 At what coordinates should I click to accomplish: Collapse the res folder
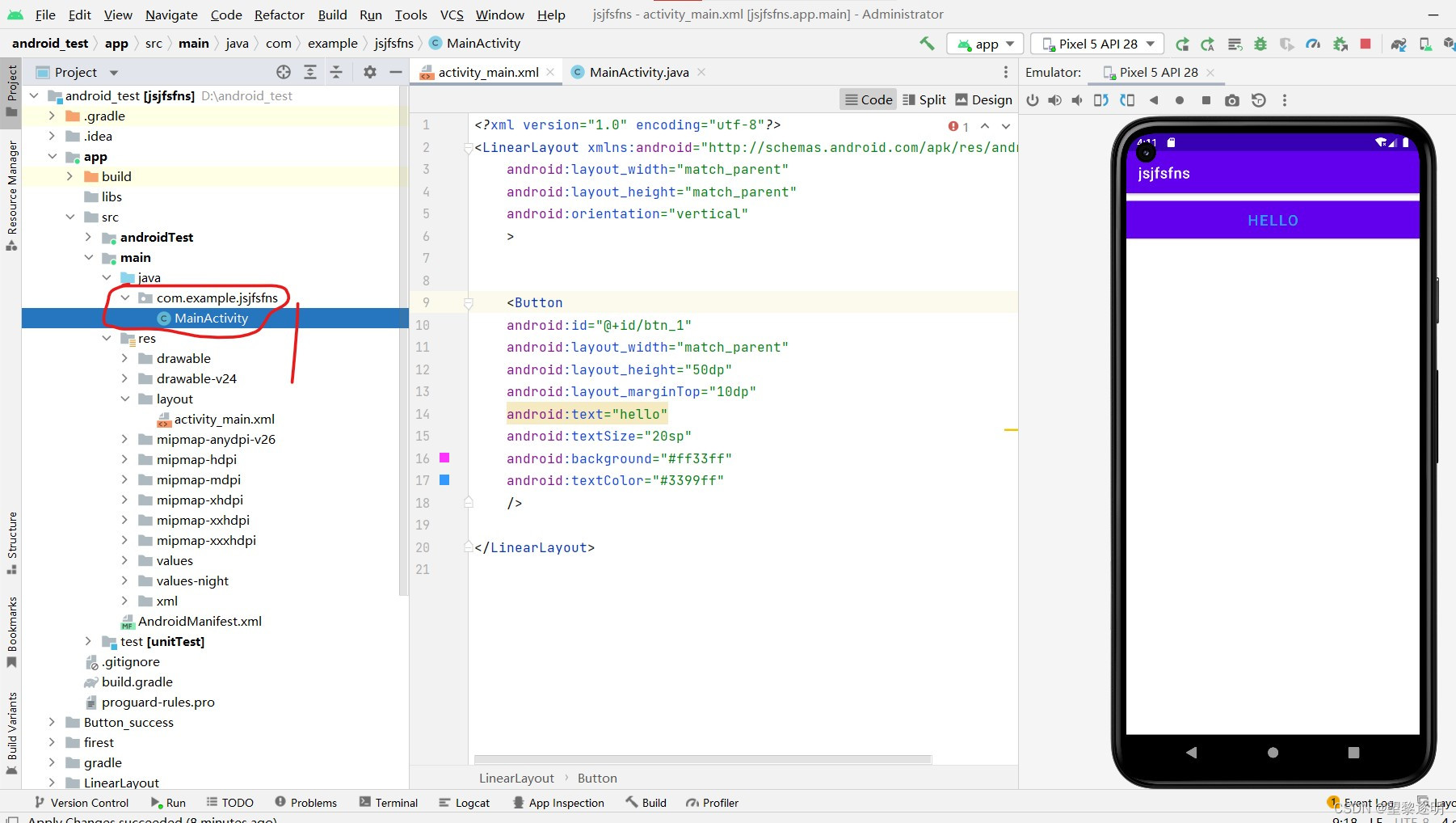(107, 338)
